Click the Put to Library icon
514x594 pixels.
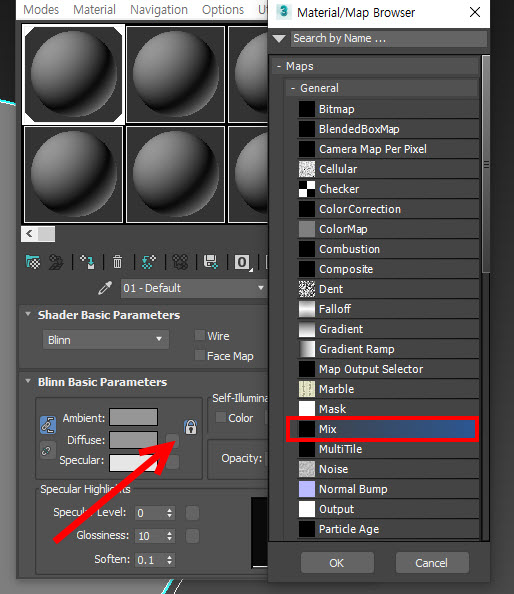tap(211, 262)
